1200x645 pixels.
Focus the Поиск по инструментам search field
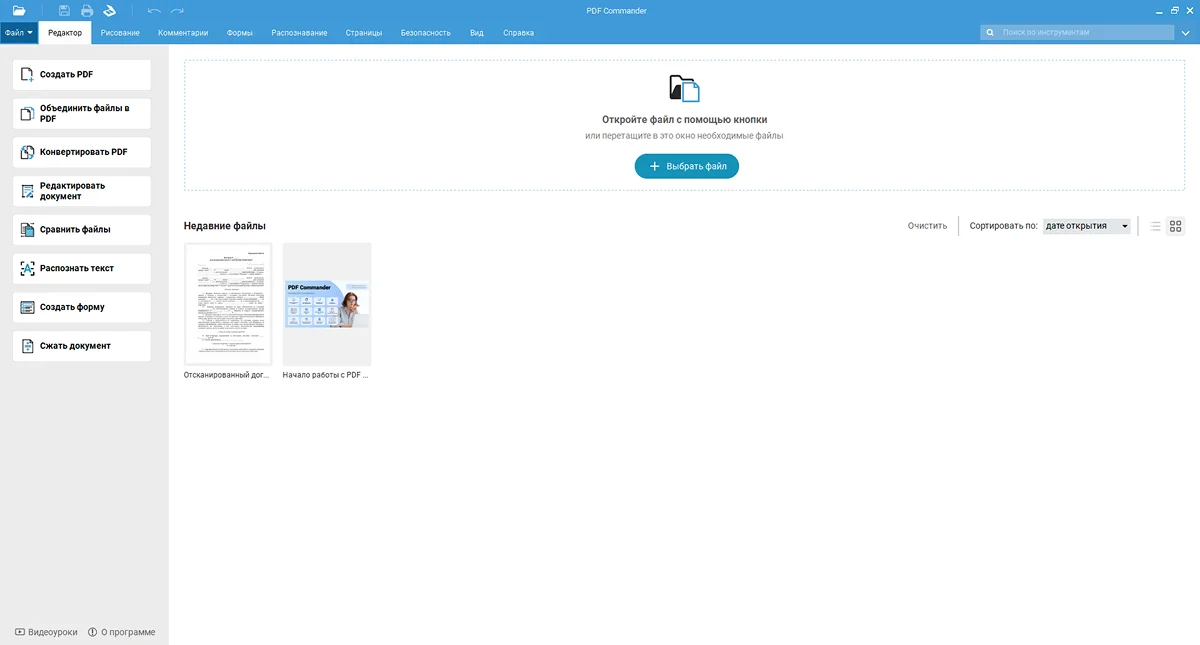click(1078, 32)
